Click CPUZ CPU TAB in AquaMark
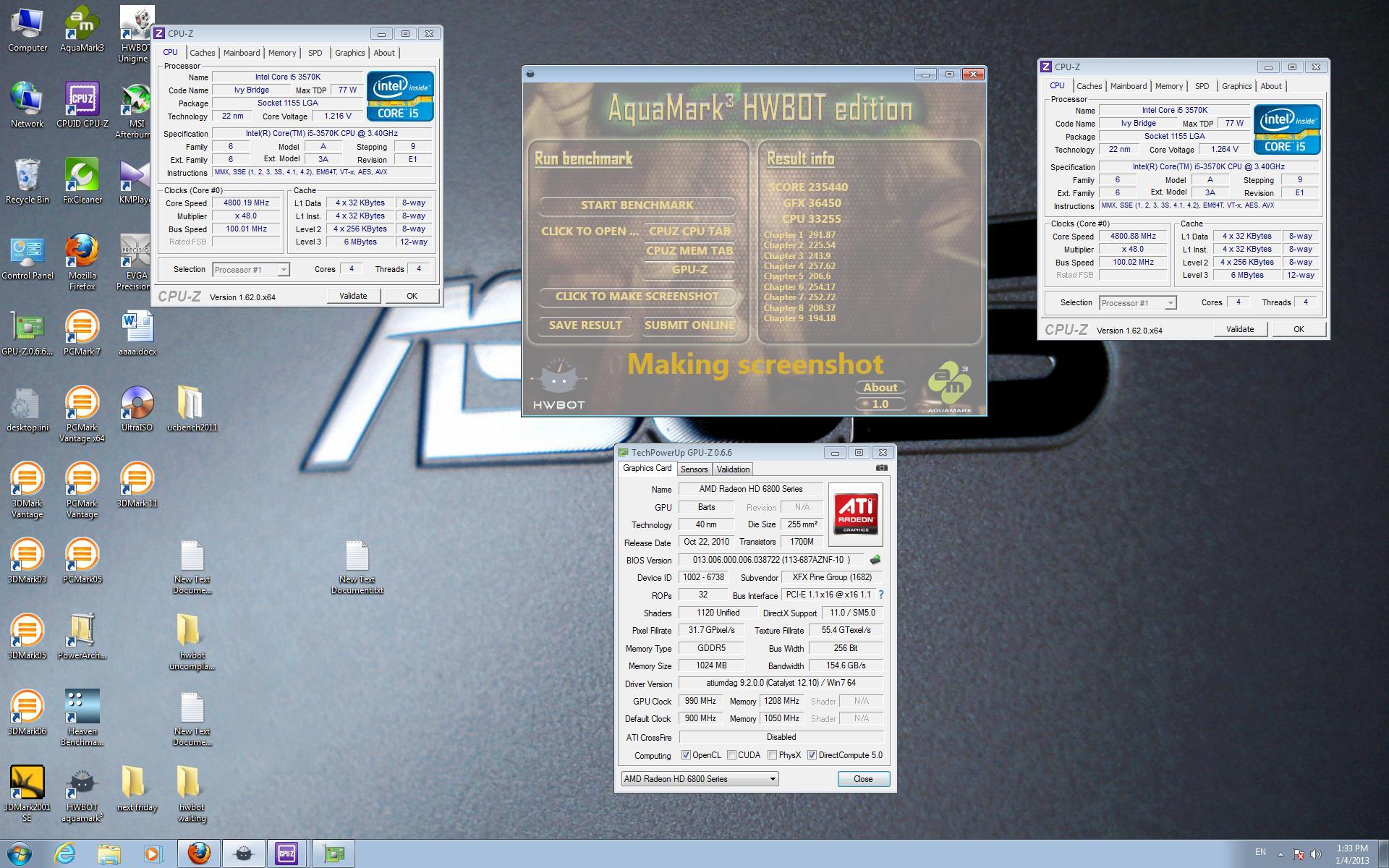 coord(689,231)
